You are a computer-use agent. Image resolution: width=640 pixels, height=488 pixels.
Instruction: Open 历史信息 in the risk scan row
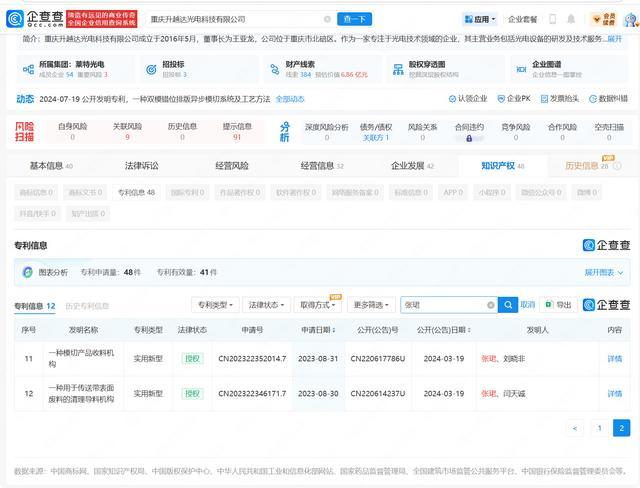click(x=182, y=131)
